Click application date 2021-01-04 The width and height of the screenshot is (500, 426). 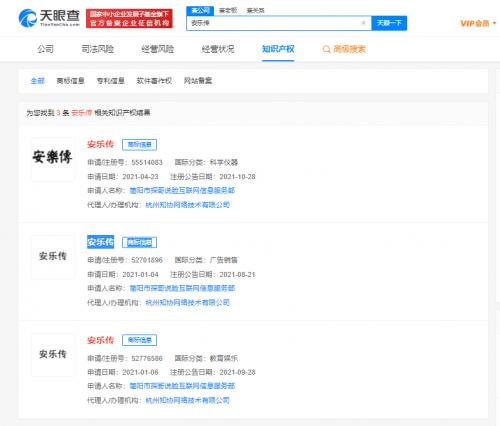[x=140, y=275]
